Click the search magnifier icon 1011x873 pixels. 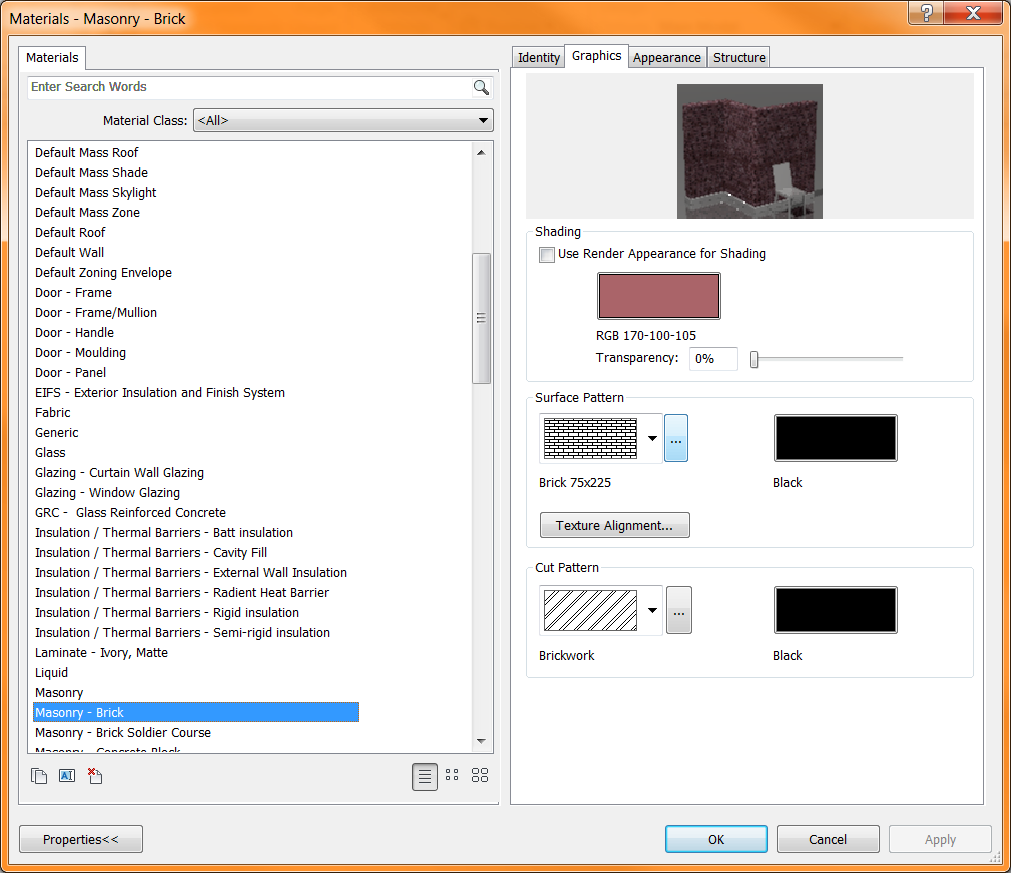point(482,87)
